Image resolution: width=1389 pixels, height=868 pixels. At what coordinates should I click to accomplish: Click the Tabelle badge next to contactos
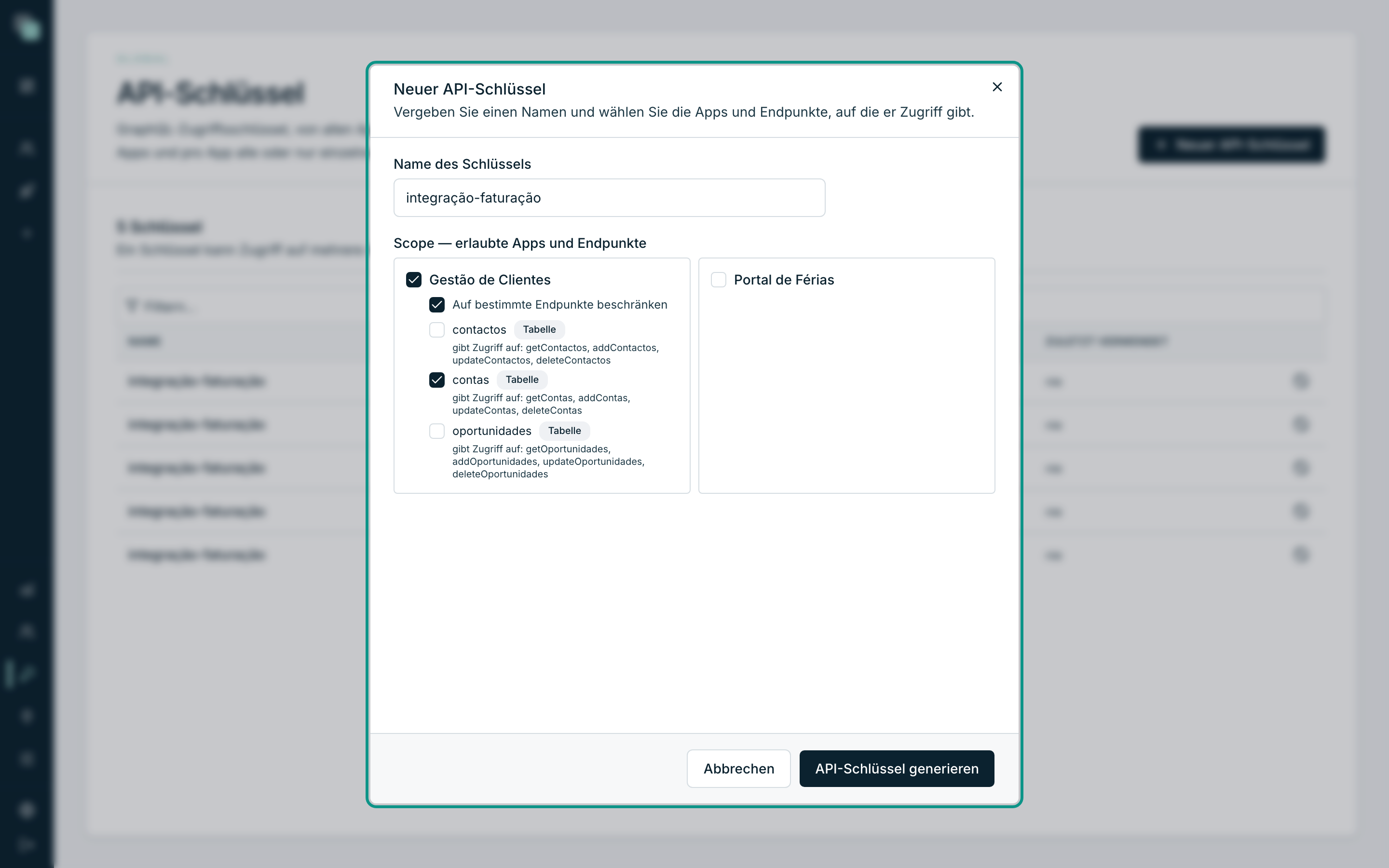click(539, 329)
